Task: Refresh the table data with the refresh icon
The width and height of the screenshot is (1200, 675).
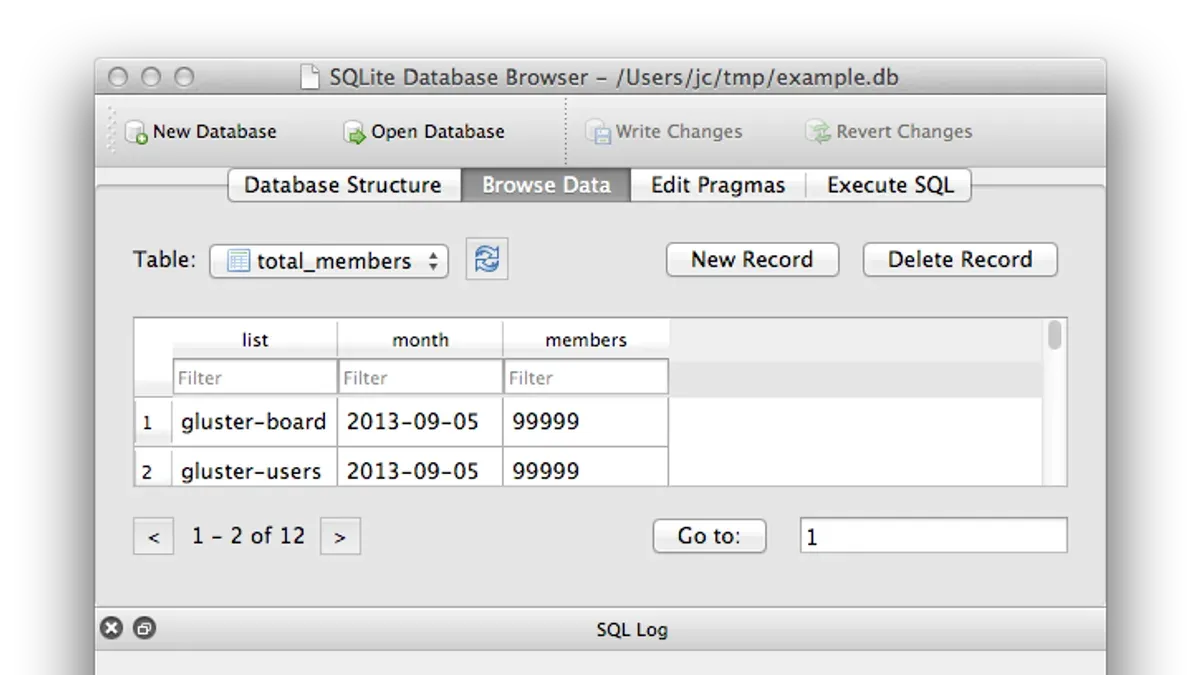Action: [x=487, y=260]
